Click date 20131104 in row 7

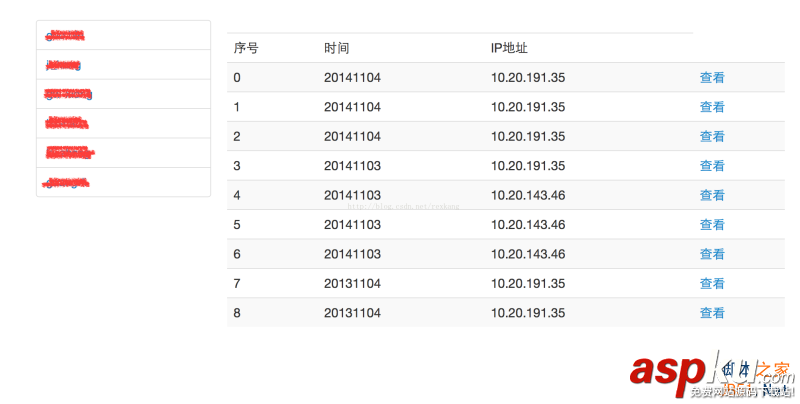352,284
